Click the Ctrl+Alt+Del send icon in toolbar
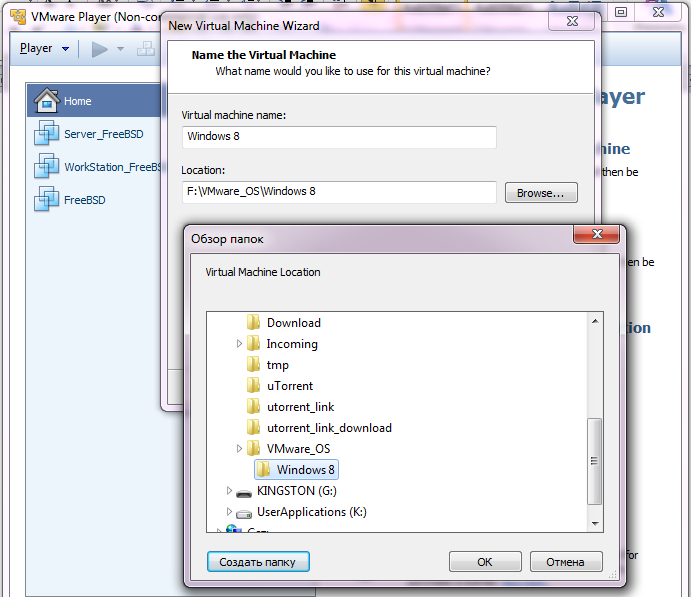The image size is (691, 597). (146, 49)
